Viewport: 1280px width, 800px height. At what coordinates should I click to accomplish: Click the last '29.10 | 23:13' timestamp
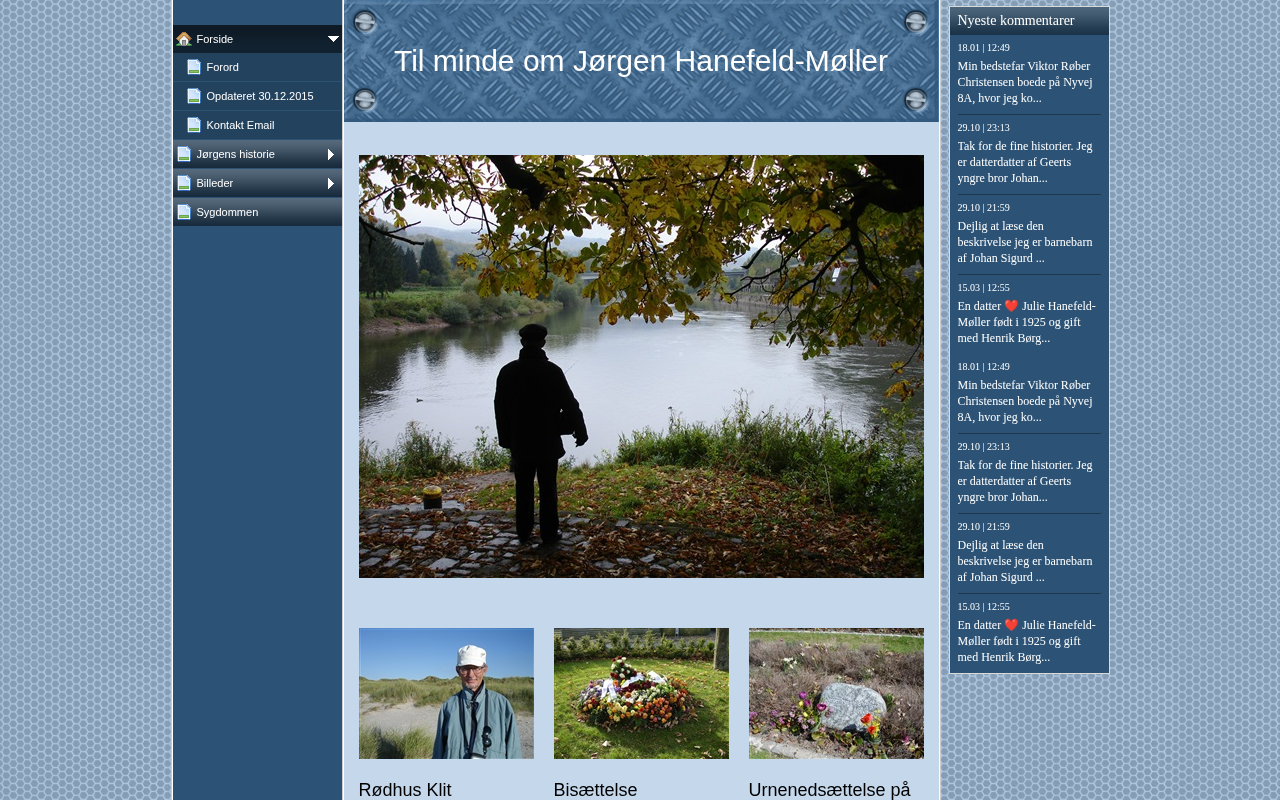pyautogui.click(x=984, y=447)
